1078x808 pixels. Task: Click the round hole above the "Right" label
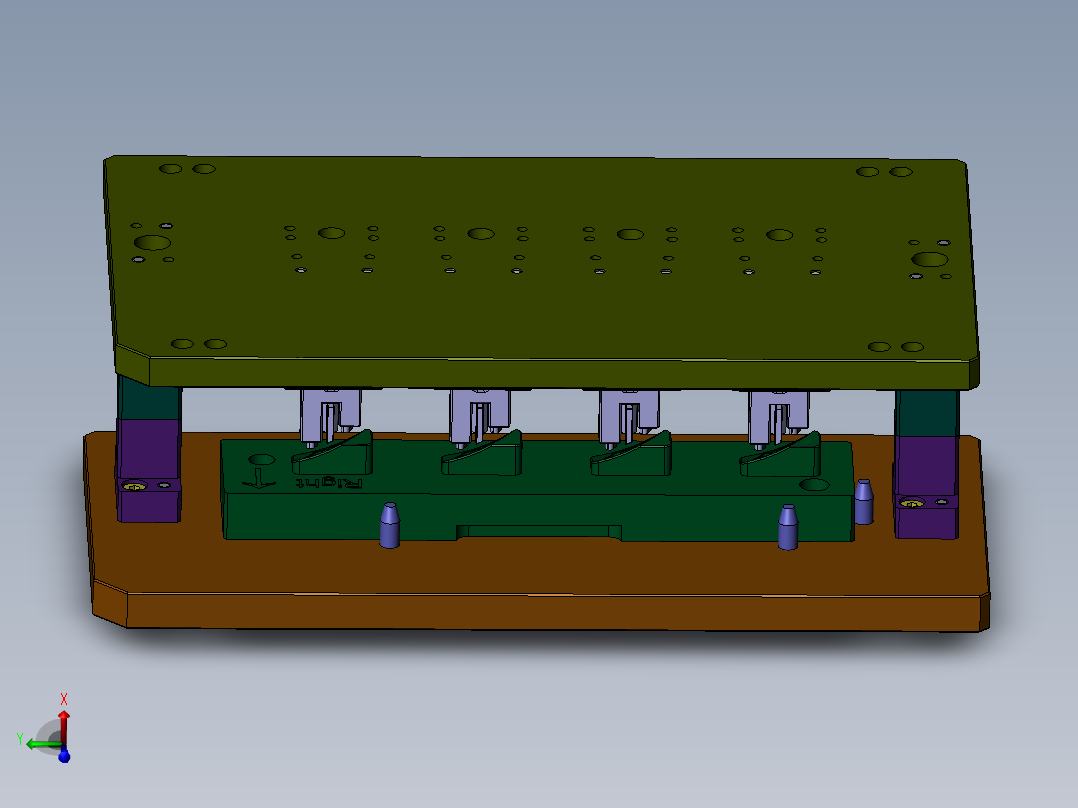click(x=261, y=459)
